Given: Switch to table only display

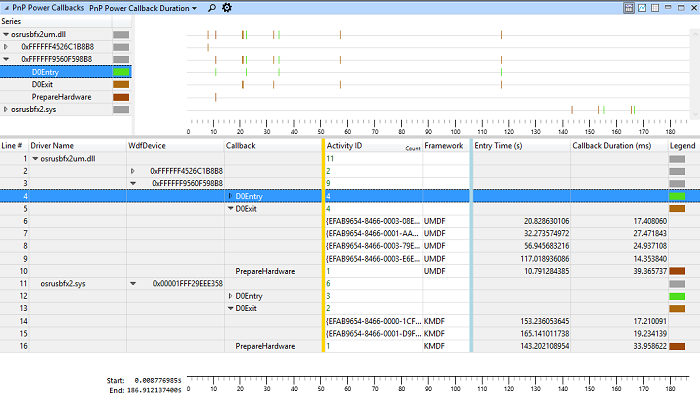Looking at the screenshot, I should (x=655, y=8).
